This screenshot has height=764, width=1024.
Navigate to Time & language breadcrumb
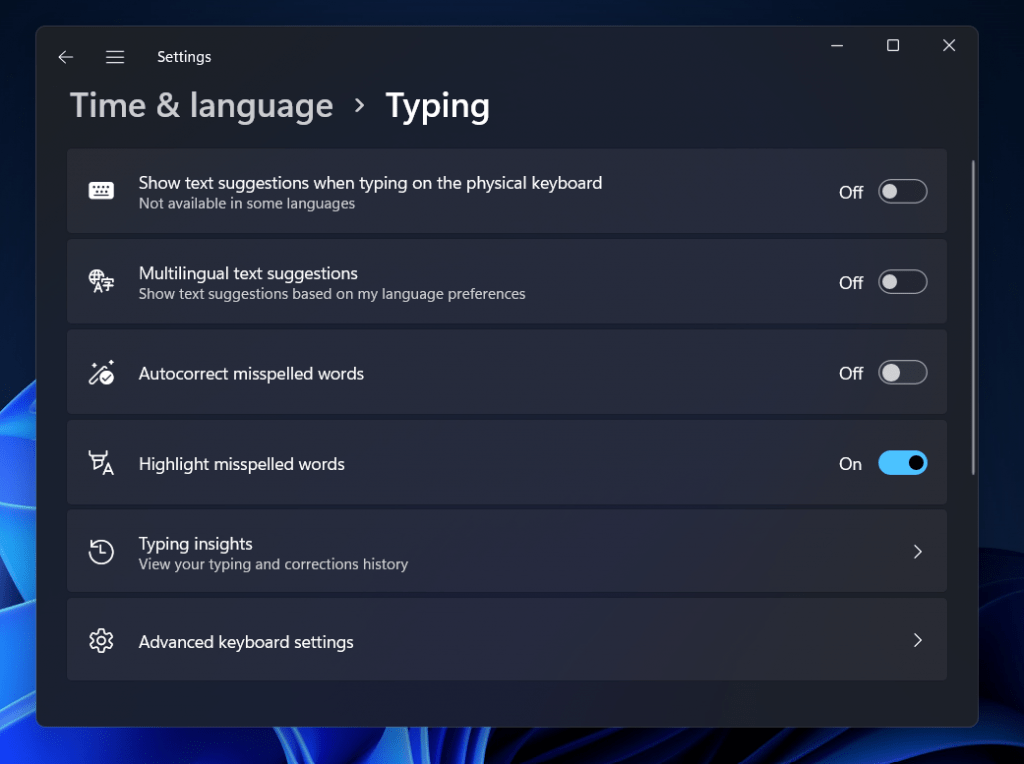click(x=200, y=105)
